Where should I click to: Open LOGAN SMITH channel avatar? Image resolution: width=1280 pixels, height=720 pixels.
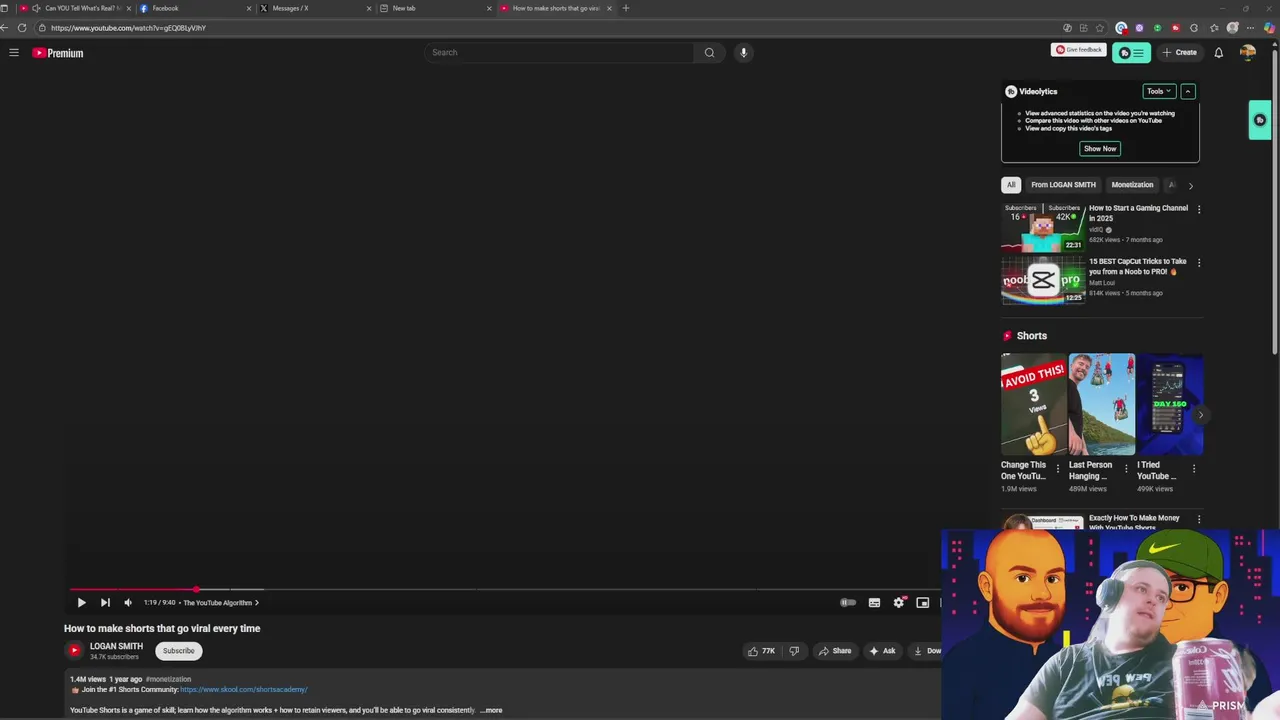(x=74, y=650)
